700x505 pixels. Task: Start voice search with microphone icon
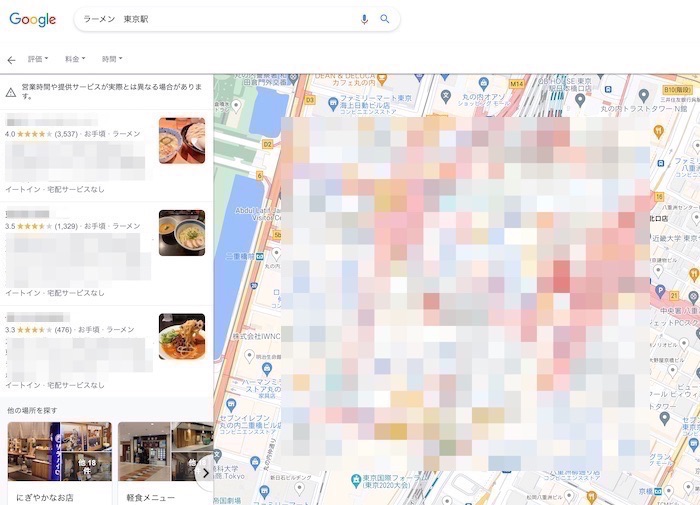click(x=364, y=19)
